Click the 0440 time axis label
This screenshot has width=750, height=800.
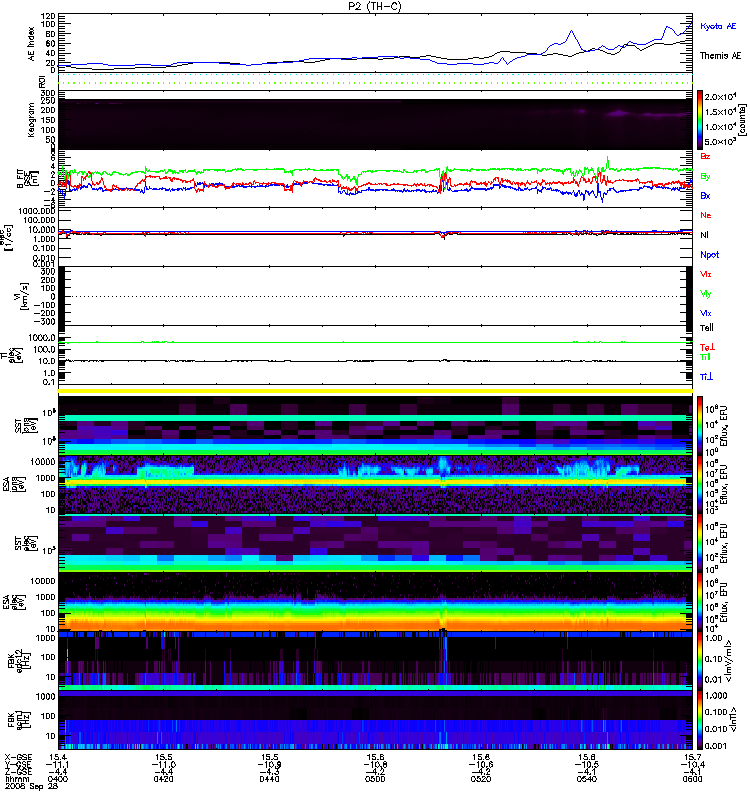tap(269, 779)
